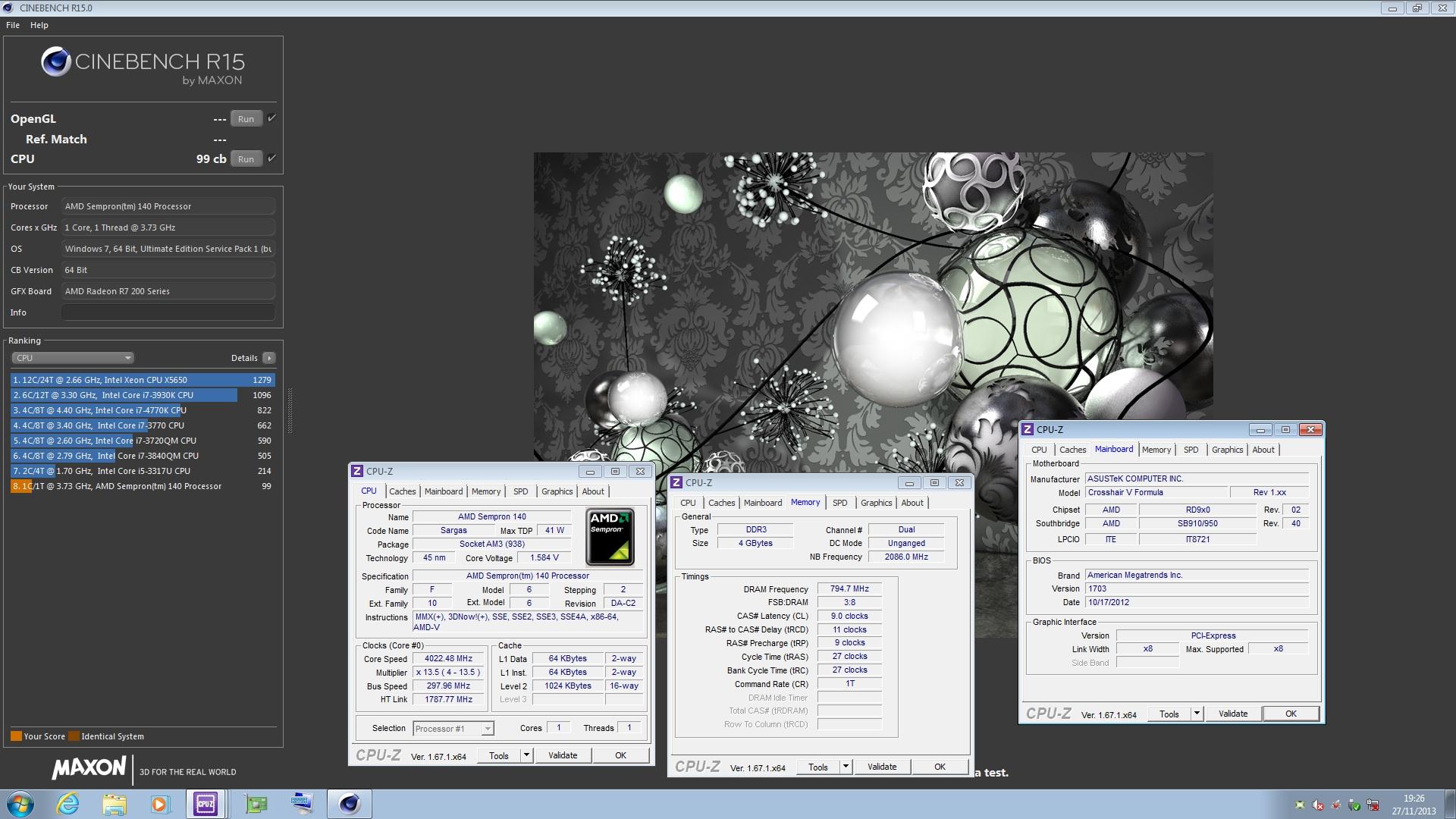Viewport: 1456px width, 819px height.
Task: Open the File menu
Action: coord(13,25)
